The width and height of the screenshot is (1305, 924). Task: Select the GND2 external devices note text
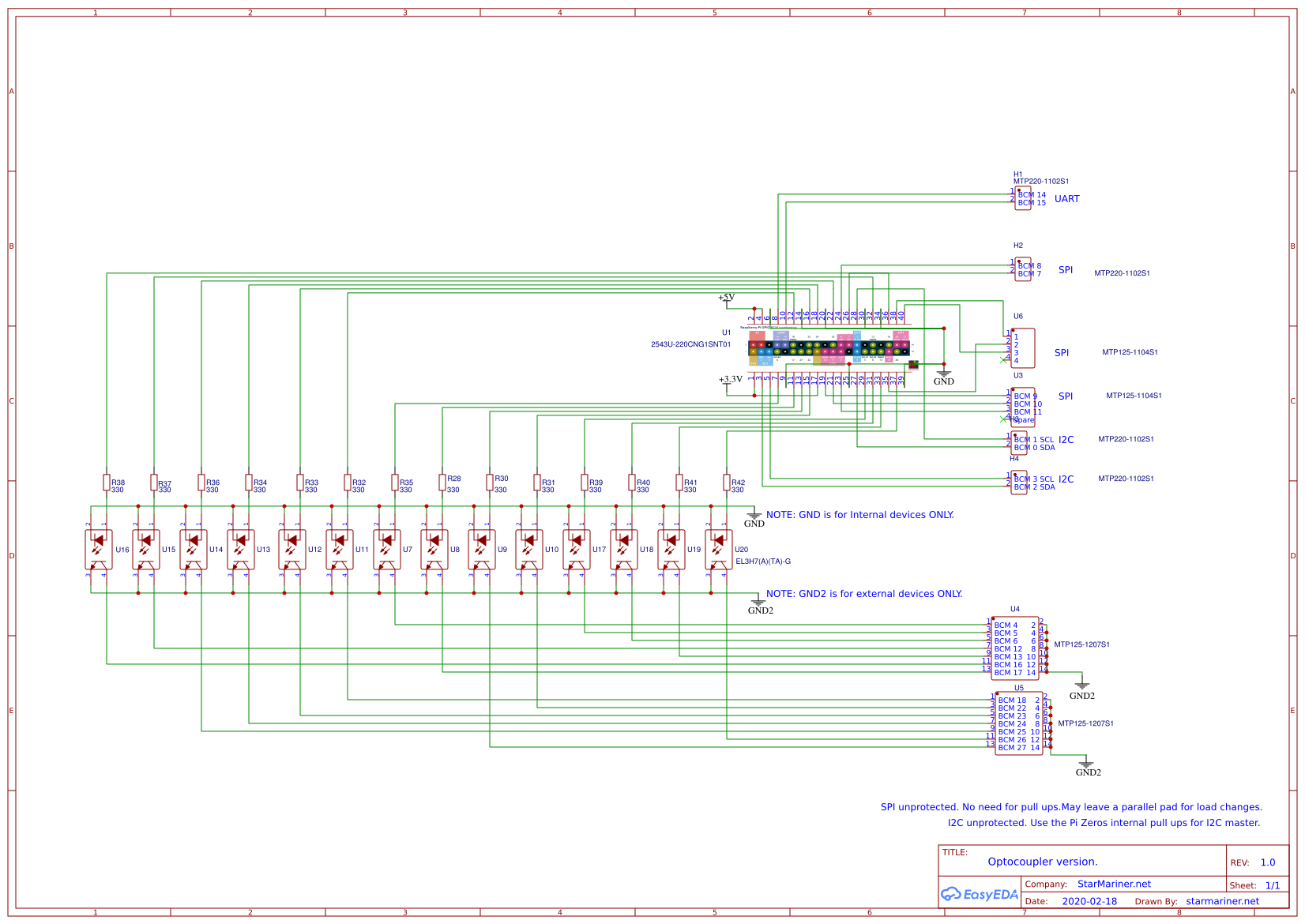864,593
